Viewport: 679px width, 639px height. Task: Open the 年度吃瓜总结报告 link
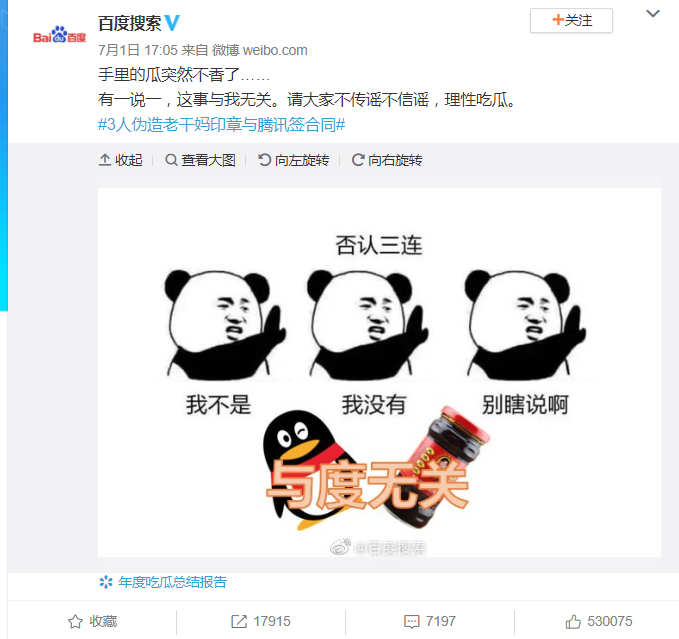(172, 582)
